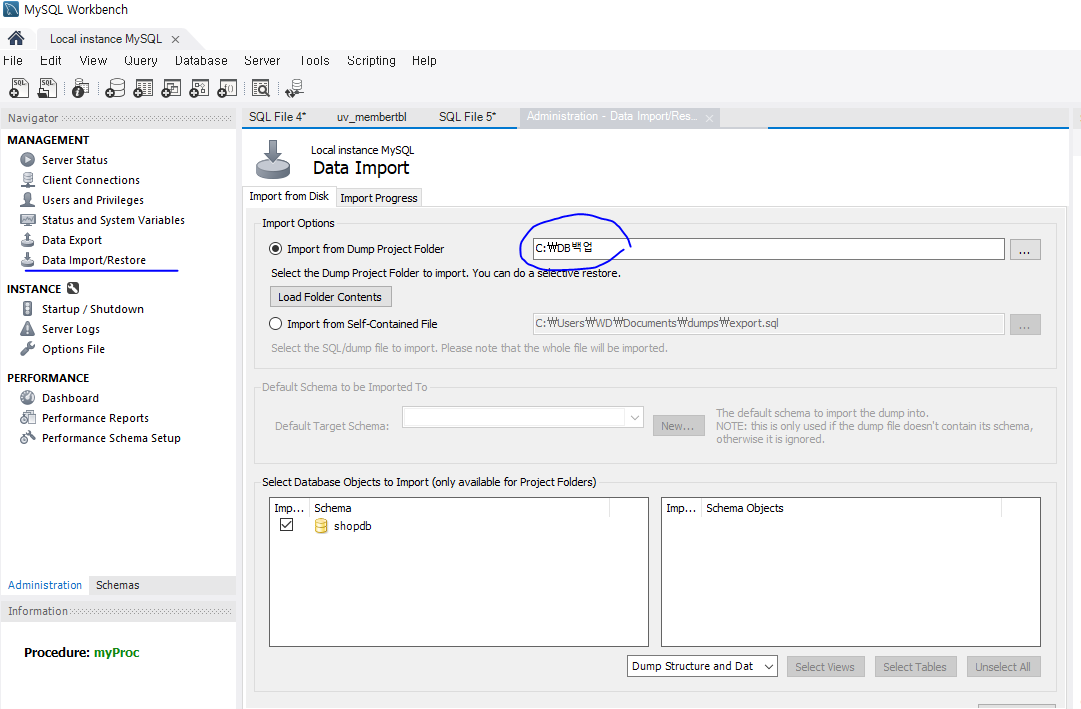Image resolution: width=1081 pixels, height=709 pixels.
Task: Open Startup / Shutdown page
Action: click(x=92, y=309)
